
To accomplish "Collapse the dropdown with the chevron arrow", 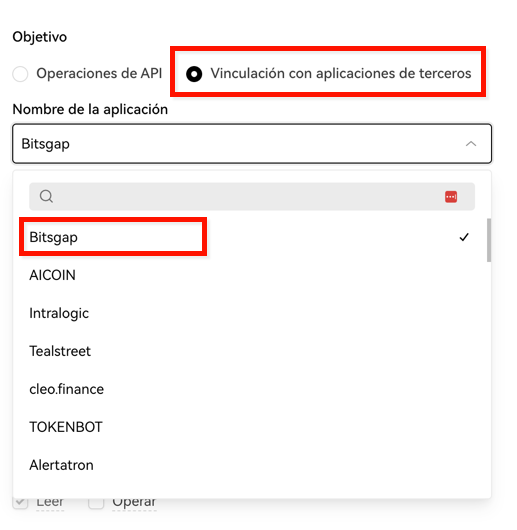I will click(x=471, y=144).
